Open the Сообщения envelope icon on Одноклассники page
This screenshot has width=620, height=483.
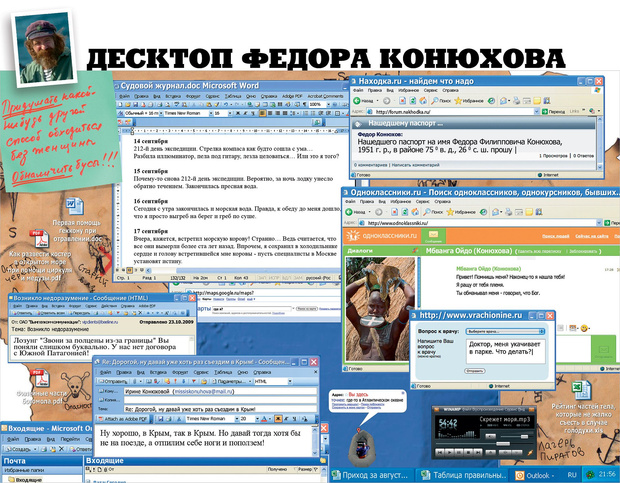coord(433,236)
